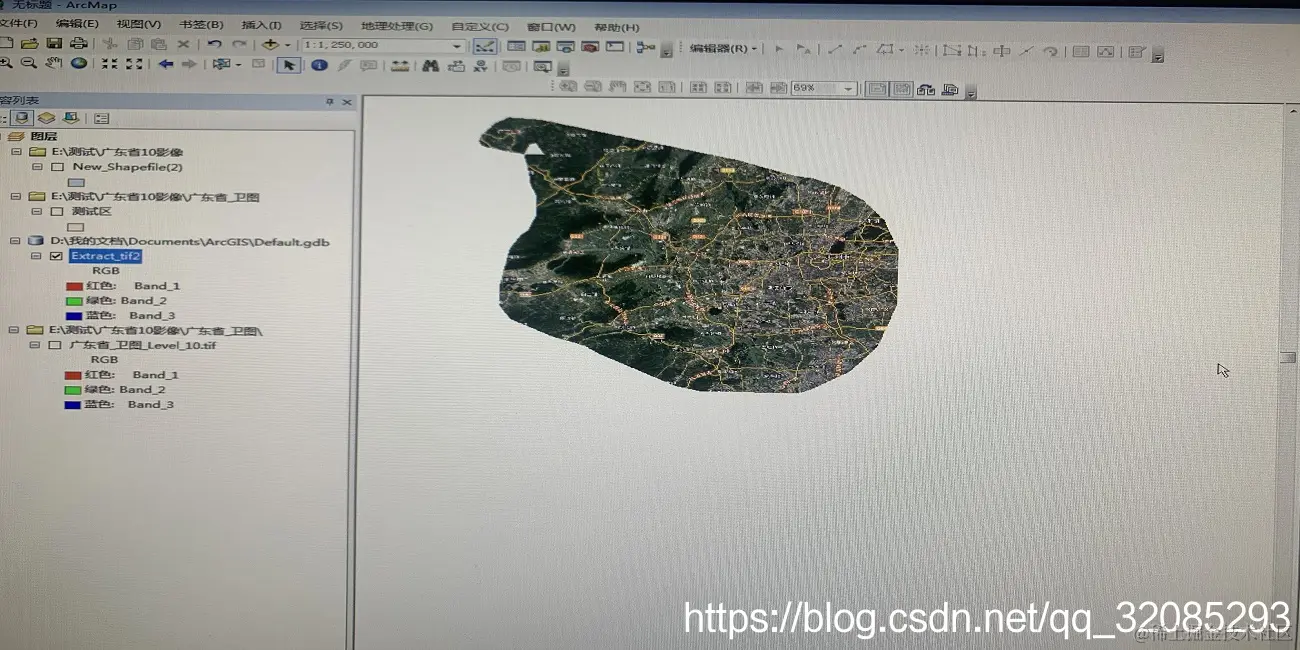Open the 书签(B) menu
The image size is (1300, 650).
[201, 24]
